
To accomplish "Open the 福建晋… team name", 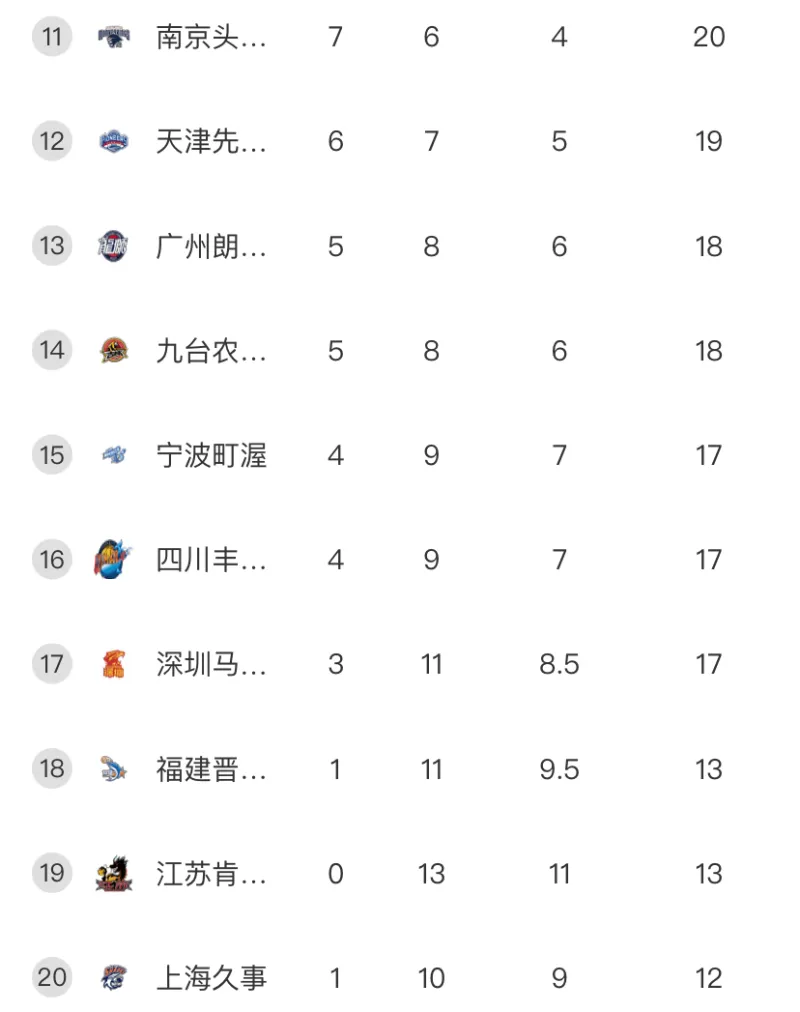I will click(211, 769).
